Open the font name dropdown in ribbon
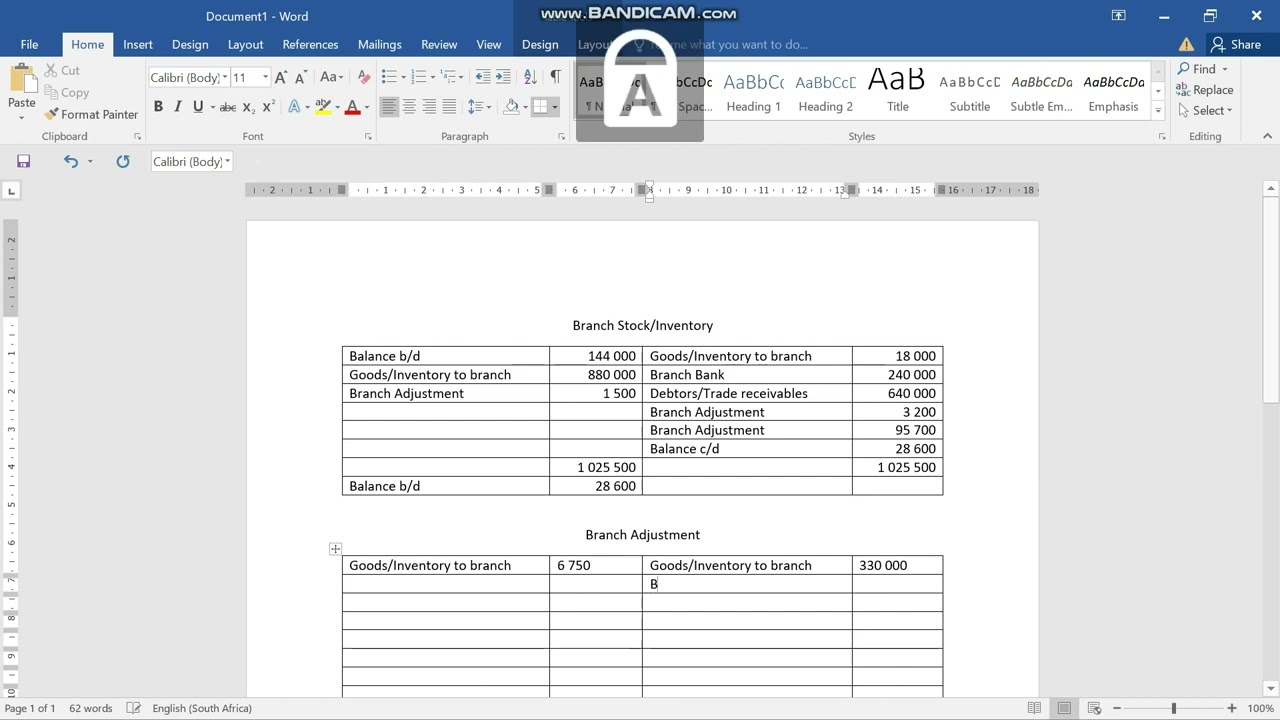The width and height of the screenshot is (1280, 720). pyautogui.click(x=226, y=77)
